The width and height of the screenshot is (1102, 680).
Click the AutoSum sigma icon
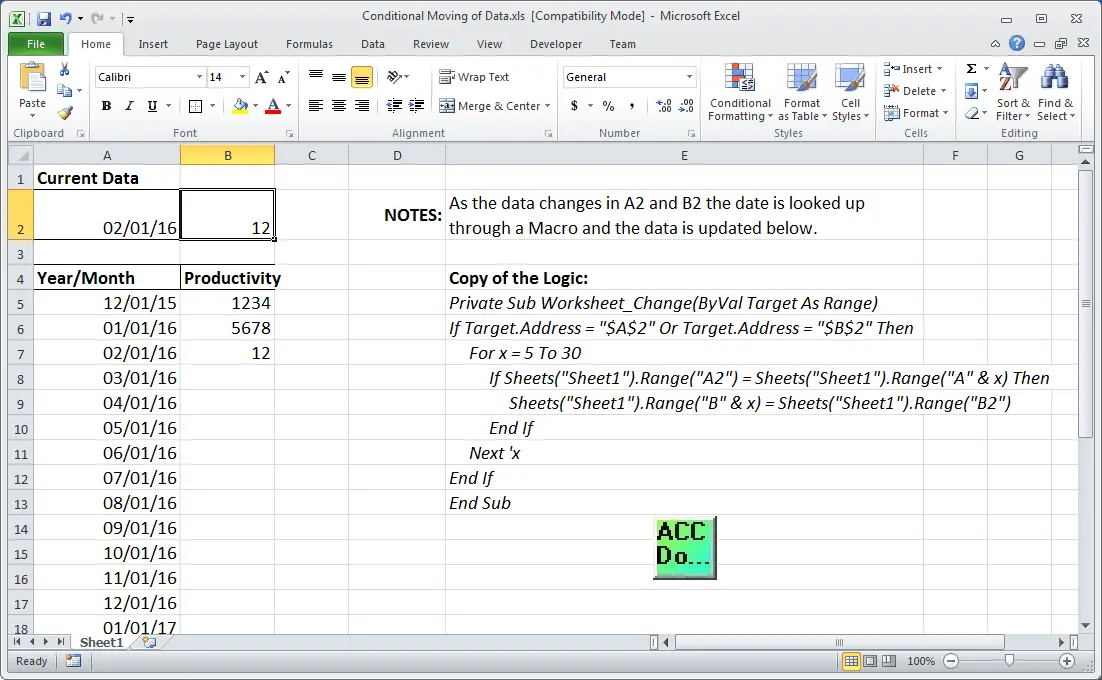(x=971, y=69)
